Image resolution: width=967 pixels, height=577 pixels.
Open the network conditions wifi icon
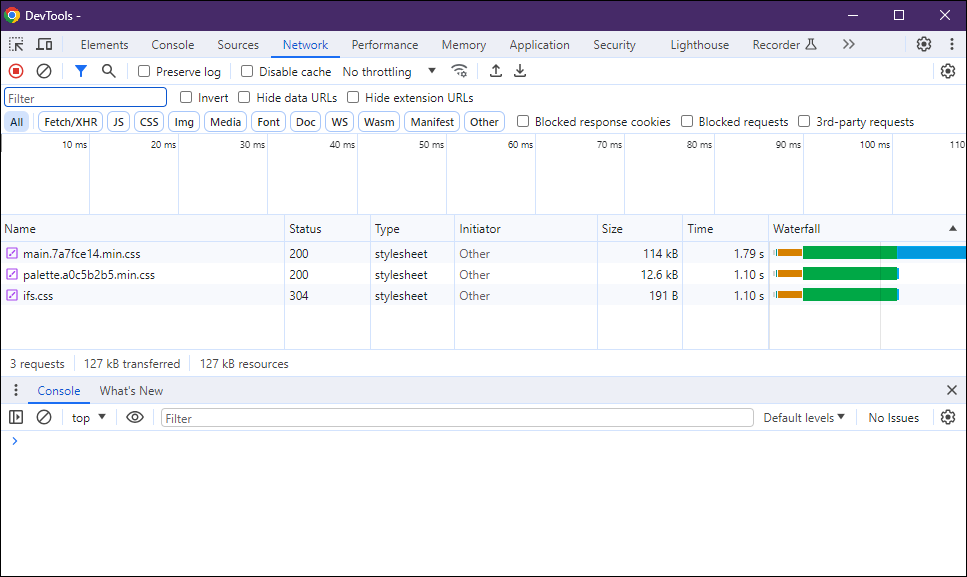(459, 71)
